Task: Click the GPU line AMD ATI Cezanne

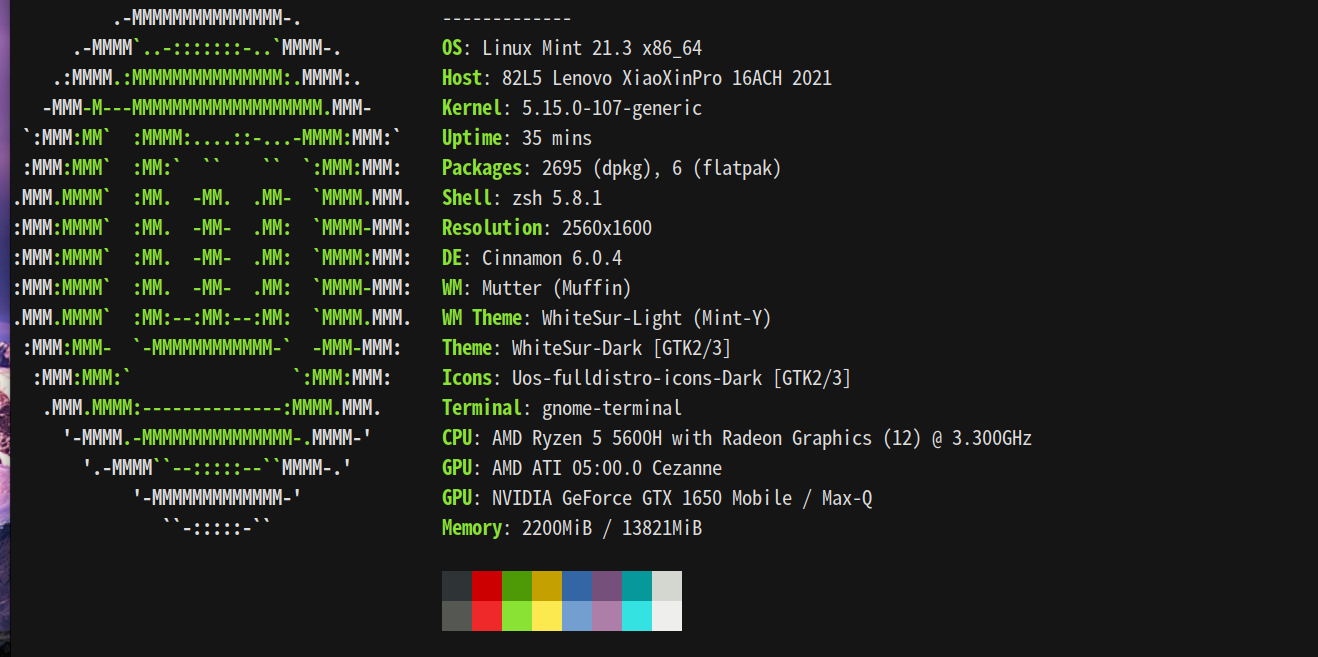Action: 582,468
